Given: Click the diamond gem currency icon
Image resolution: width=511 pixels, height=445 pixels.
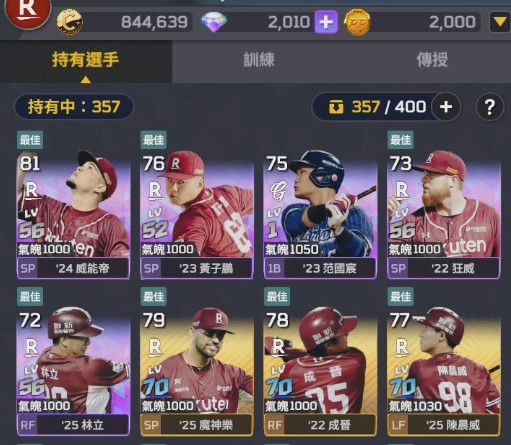Looking at the screenshot, I should coord(214,22).
